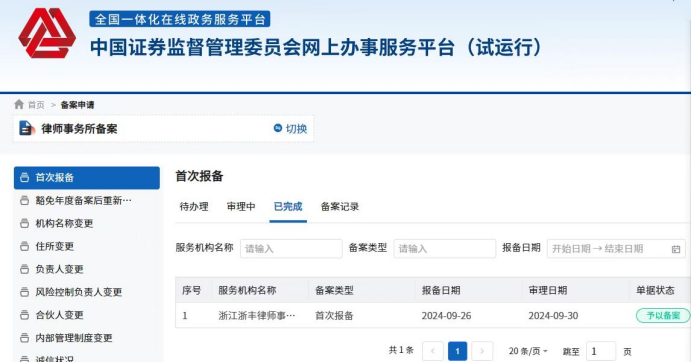The width and height of the screenshot is (692, 362).
Task: Click the 浙江浙丰律师事… table cell
Action: [x=257, y=316]
